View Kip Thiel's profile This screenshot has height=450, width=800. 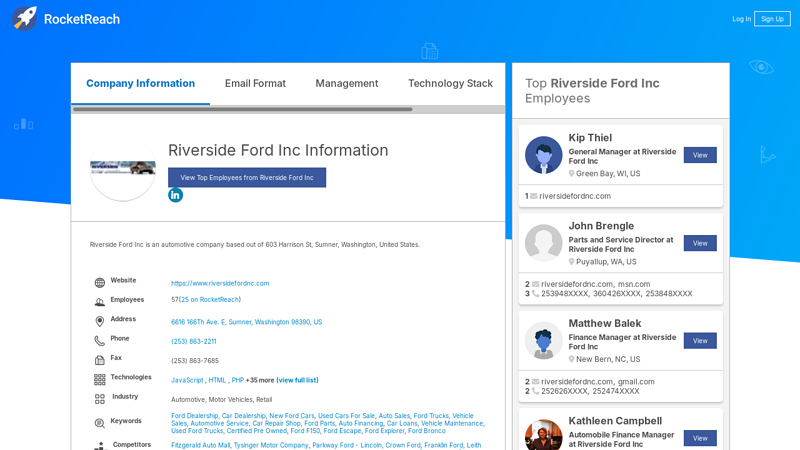click(700, 155)
